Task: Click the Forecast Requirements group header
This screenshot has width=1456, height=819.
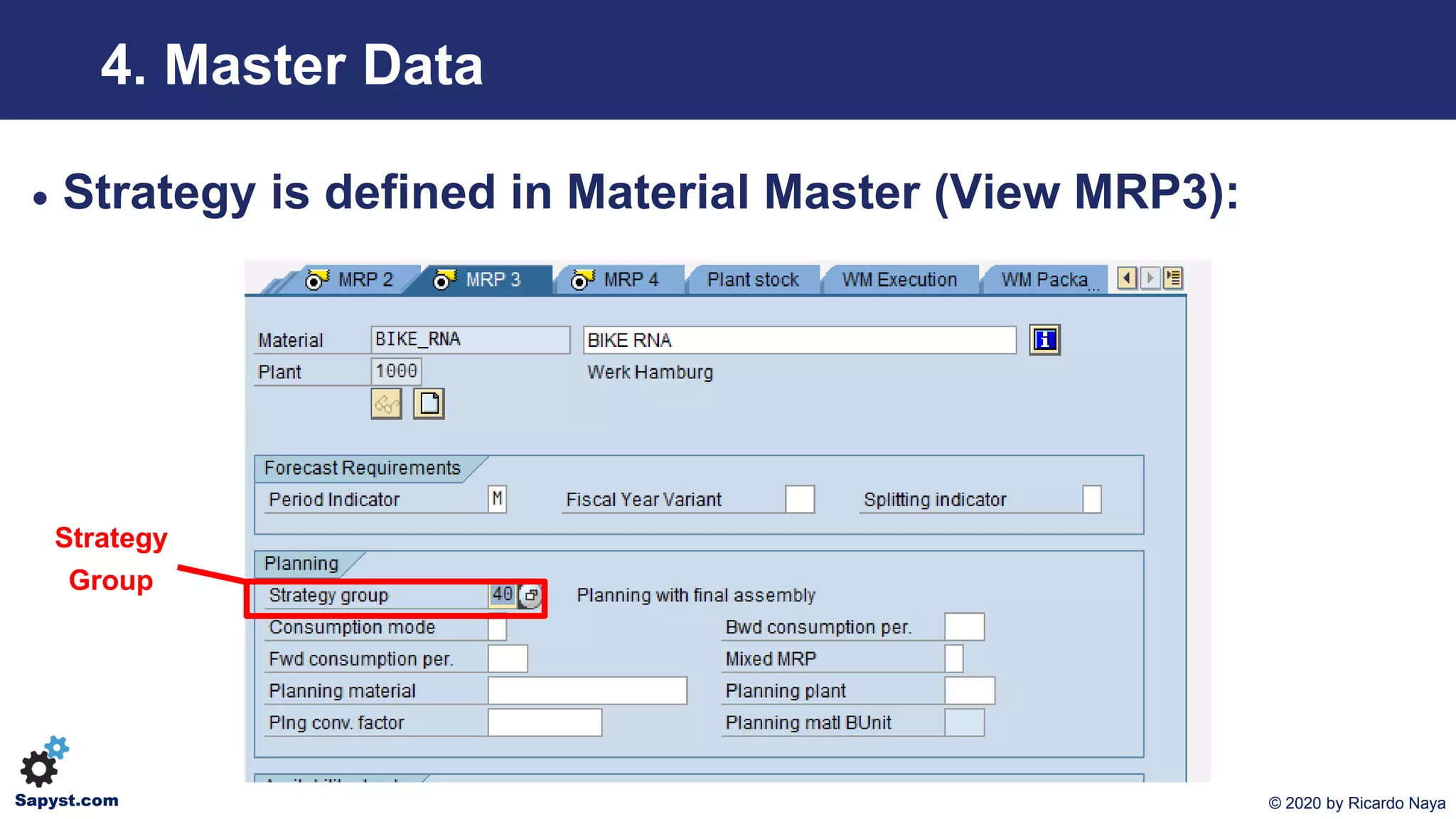Action: click(363, 468)
